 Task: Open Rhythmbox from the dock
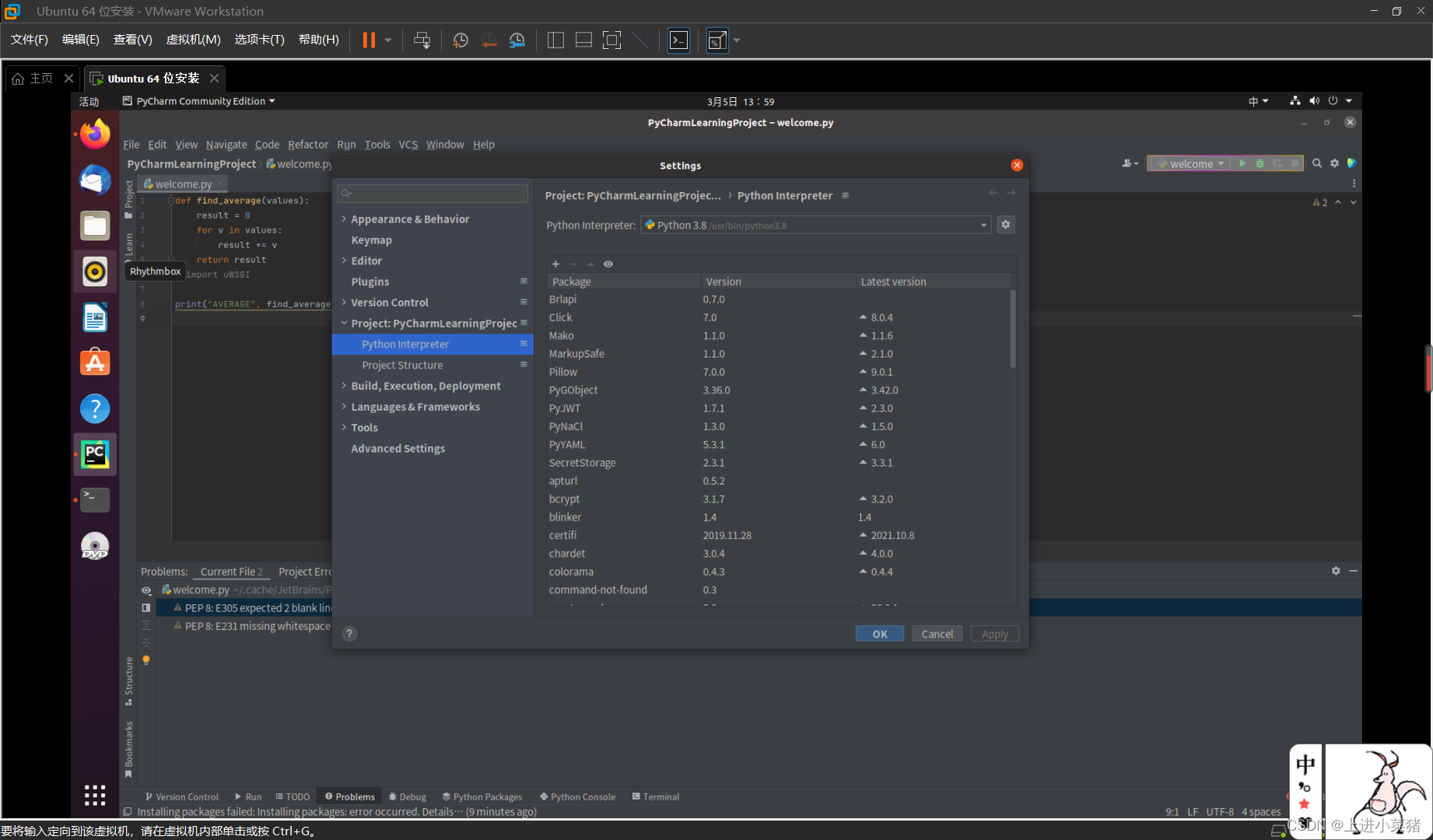click(94, 271)
